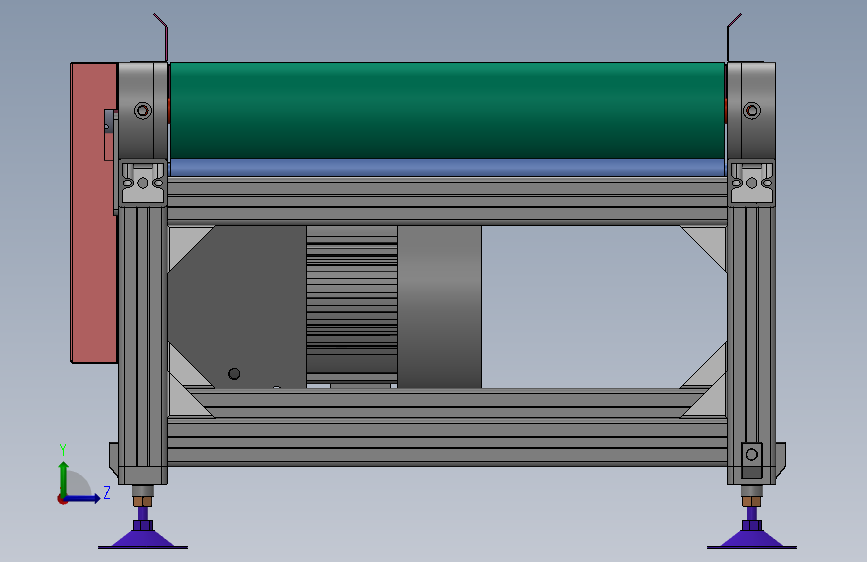Screen dimensions: 867x562
Task: Select the red side cover panel
Action: click(93, 213)
